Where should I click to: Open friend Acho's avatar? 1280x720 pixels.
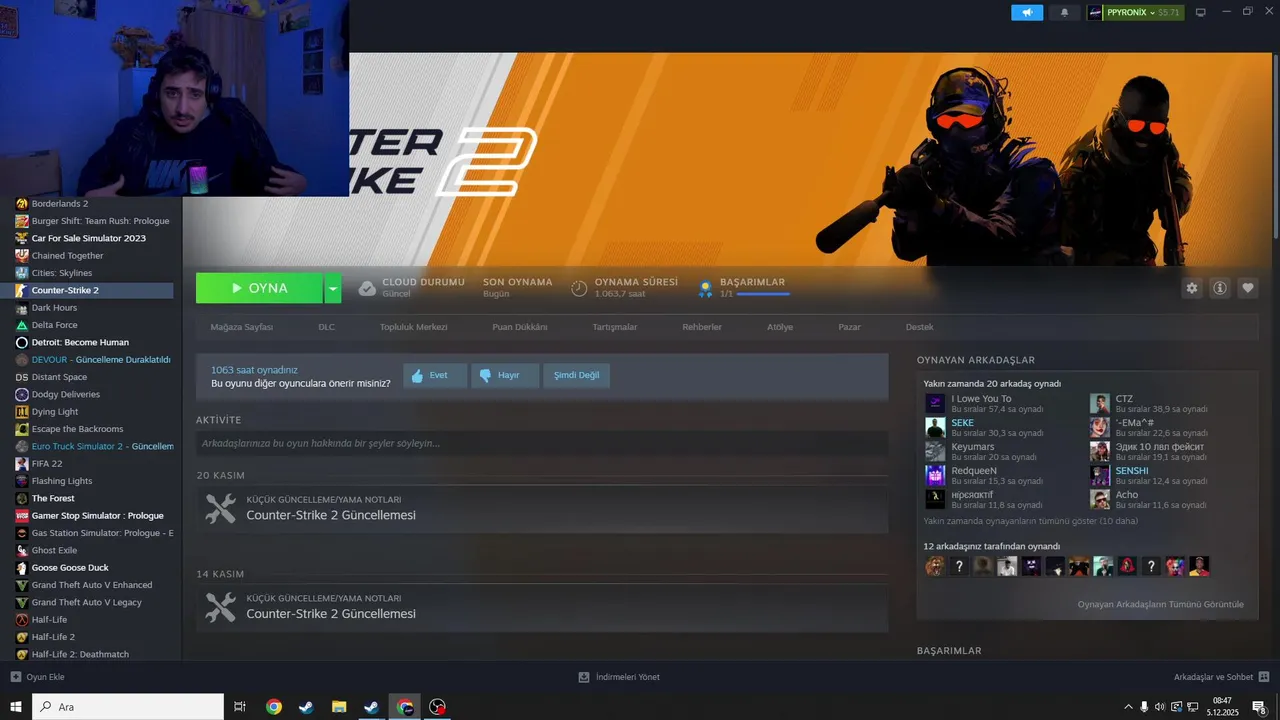pos(1100,500)
